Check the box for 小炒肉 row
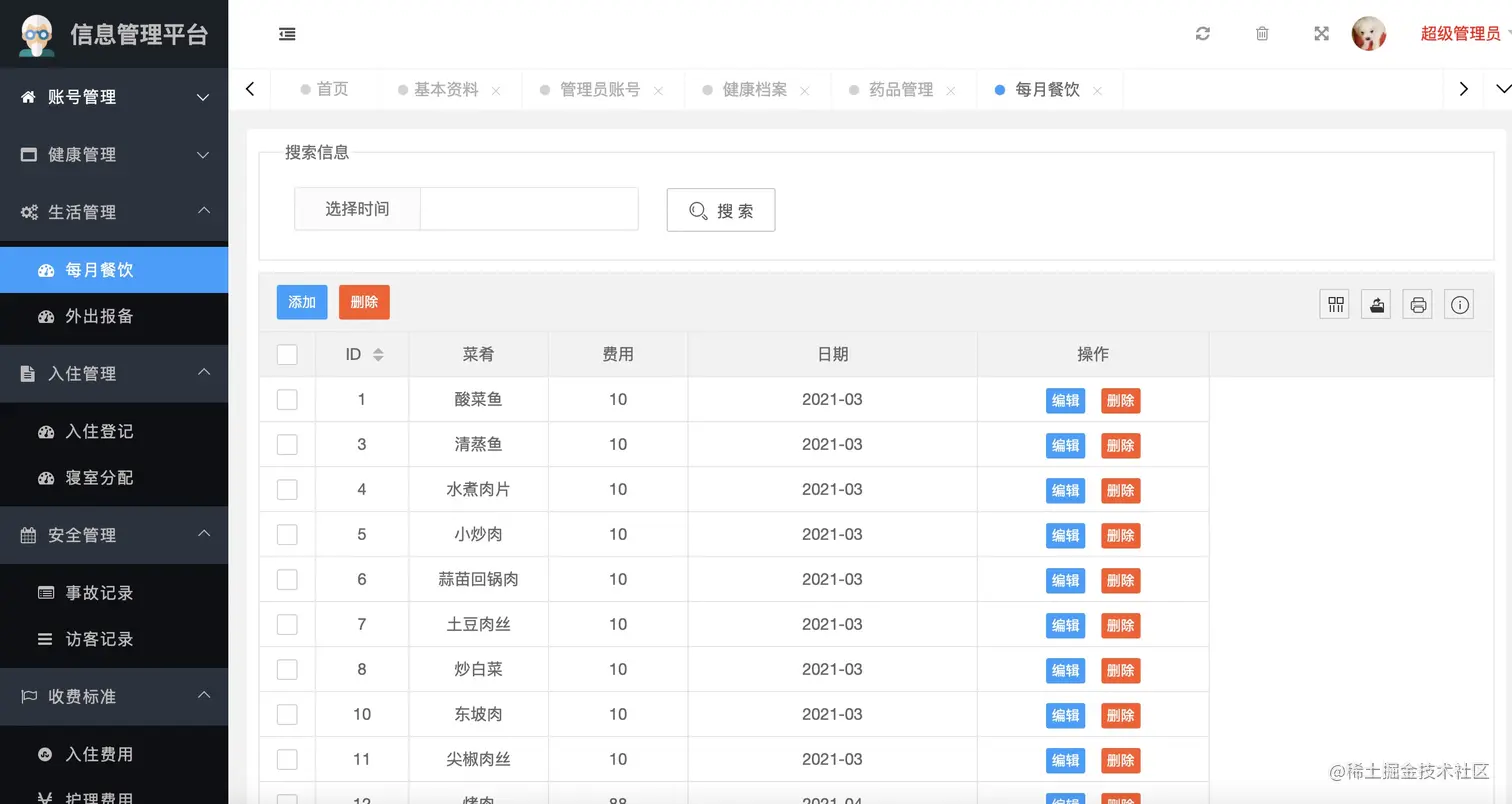Image resolution: width=1512 pixels, height=804 pixels. [287, 535]
